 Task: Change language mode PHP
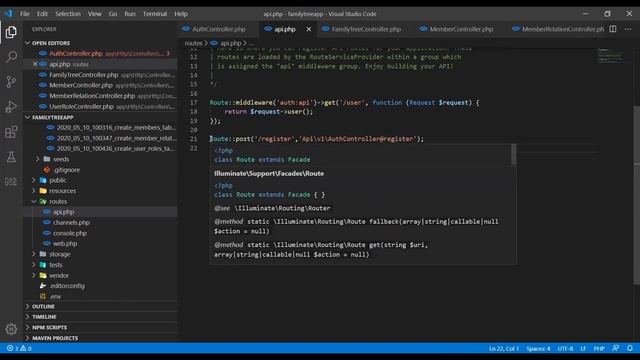tap(599, 348)
